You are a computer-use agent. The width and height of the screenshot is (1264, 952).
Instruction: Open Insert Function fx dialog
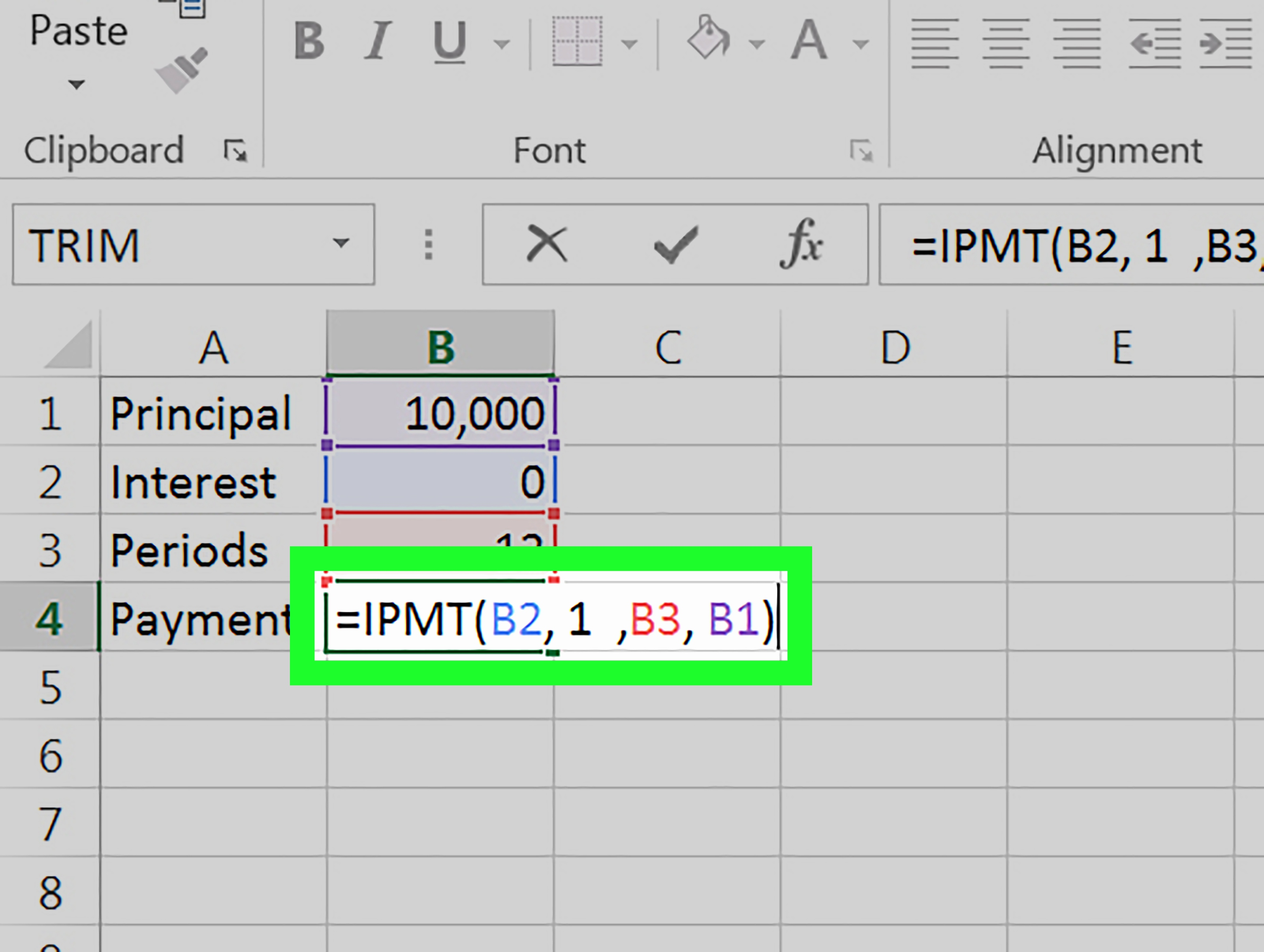[801, 245]
